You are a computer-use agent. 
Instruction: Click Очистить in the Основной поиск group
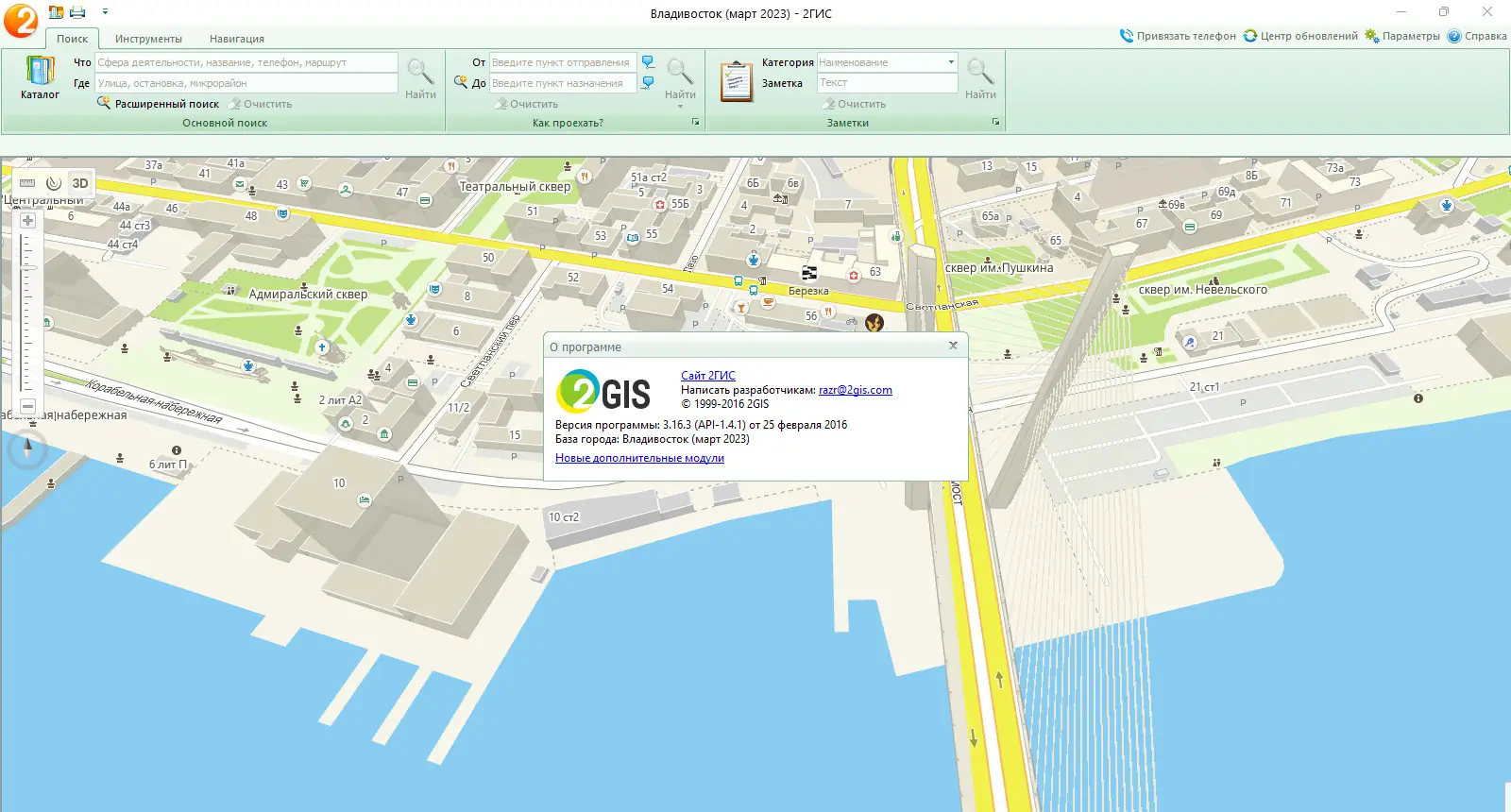click(x=261, y=104)
